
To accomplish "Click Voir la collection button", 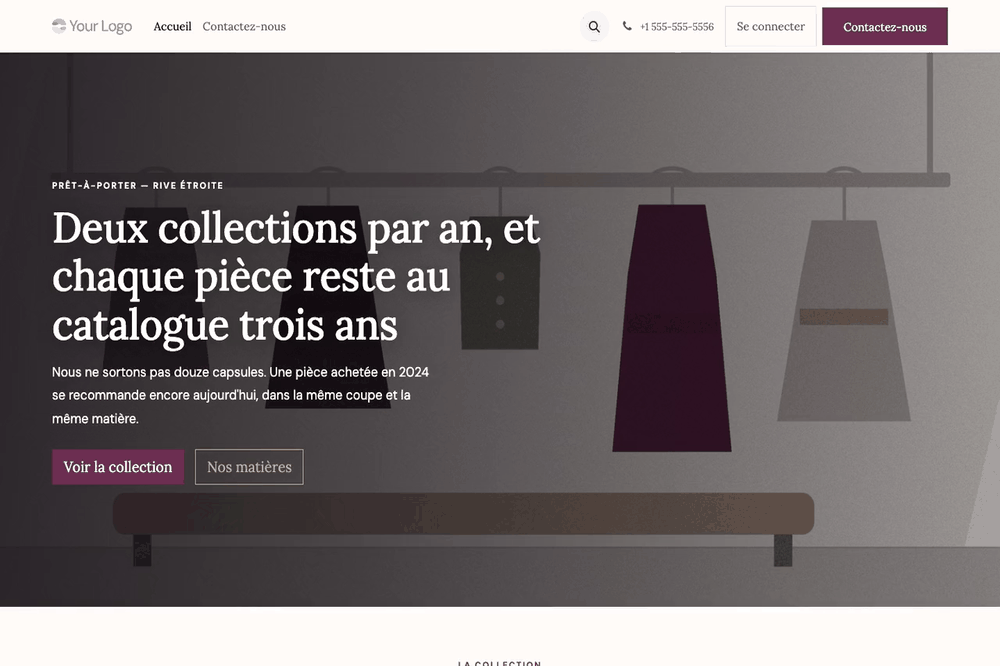I will coord(118,467).
